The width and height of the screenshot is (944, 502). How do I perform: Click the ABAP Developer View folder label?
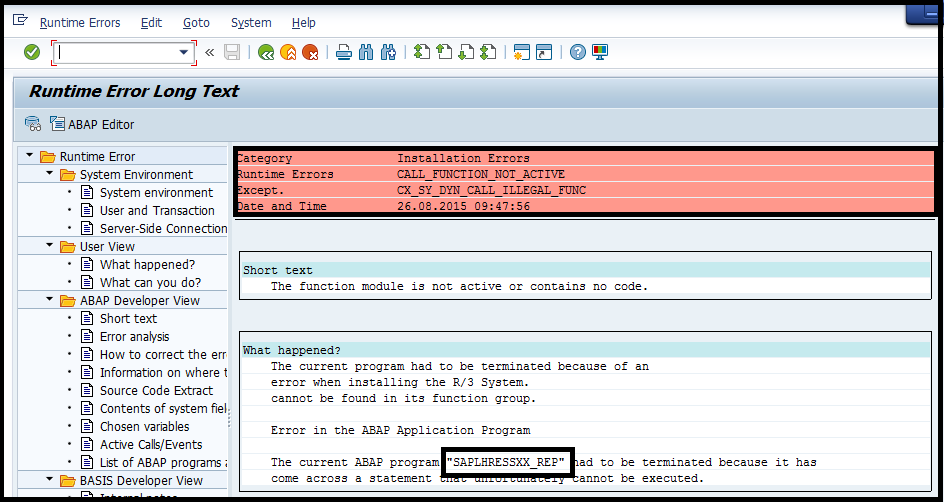click(x=140, y=300)
